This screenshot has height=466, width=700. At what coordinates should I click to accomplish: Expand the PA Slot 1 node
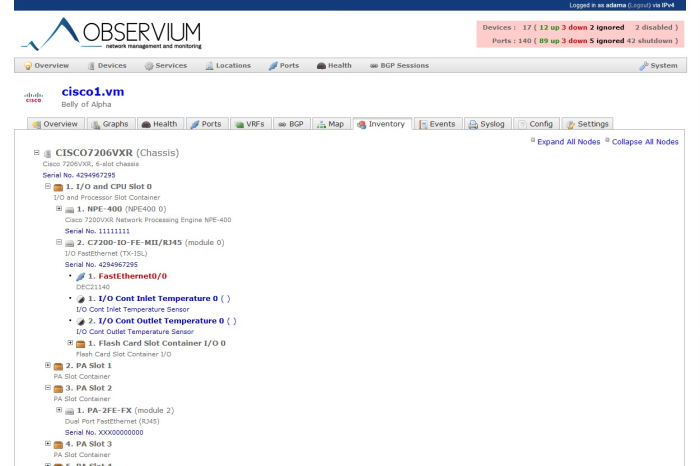pyautogui.click(x=48, y=365)
